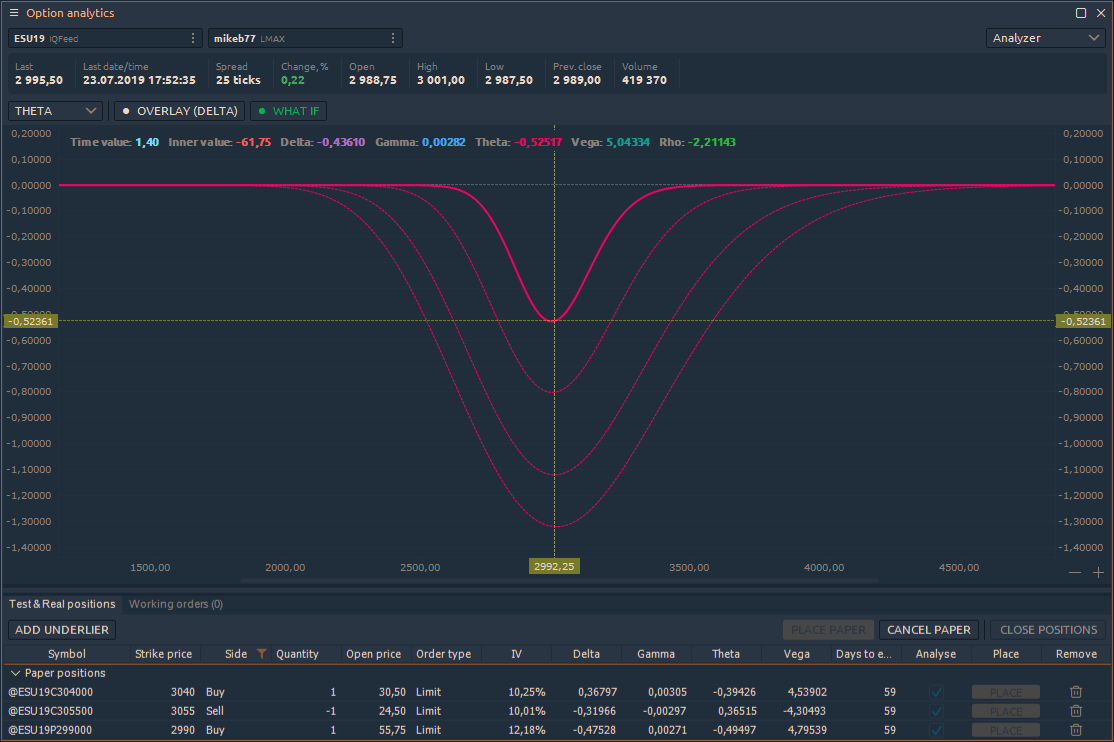Toggle the Analyse checkbox for @ESU19P299000
This screenshot has height=742, width=1114.
click(936, 730)
